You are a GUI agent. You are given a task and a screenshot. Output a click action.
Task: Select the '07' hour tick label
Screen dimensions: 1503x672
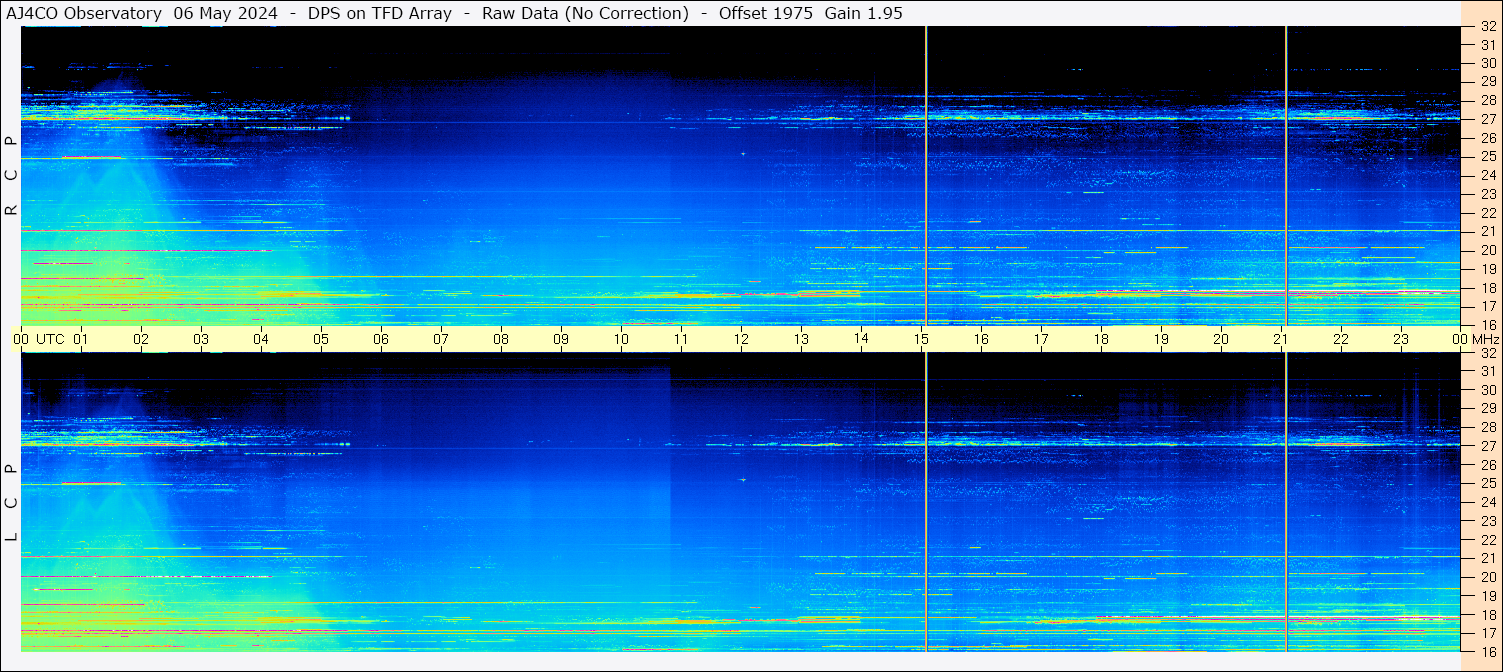(x=441, y=339)
